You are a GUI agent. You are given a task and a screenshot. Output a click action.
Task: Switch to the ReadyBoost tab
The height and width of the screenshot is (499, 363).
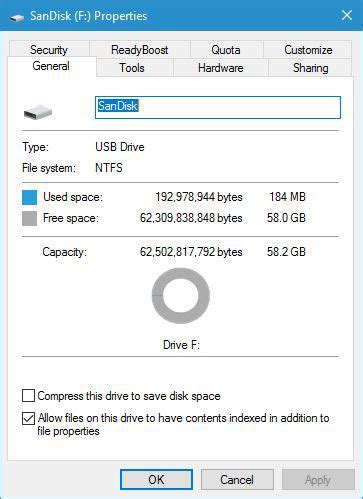pyautogui.click(x=140, y=50)
